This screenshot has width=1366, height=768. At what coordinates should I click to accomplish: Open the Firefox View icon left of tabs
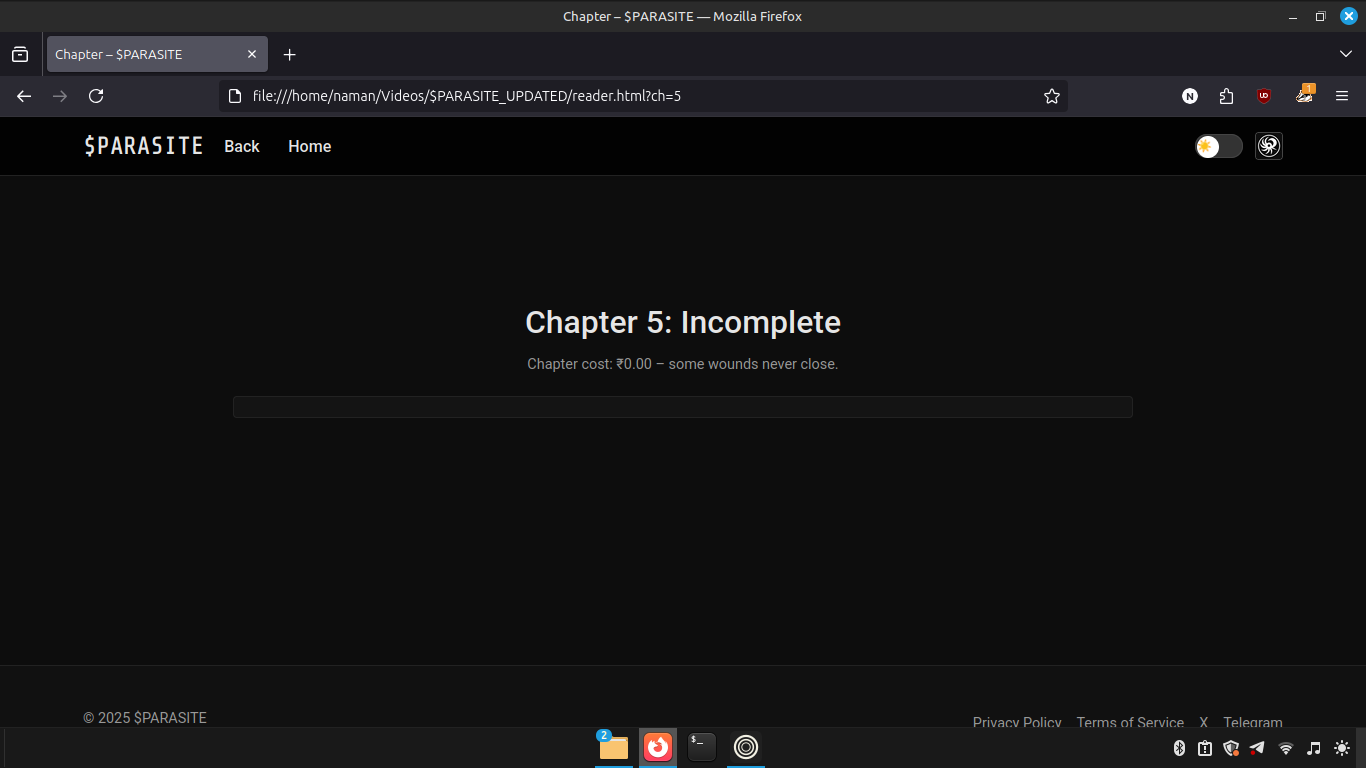coord(20,54)
